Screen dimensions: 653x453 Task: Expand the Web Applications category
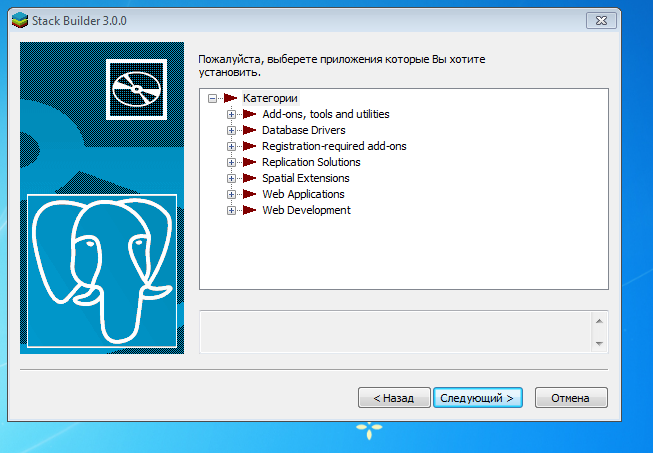pos(232,194)
